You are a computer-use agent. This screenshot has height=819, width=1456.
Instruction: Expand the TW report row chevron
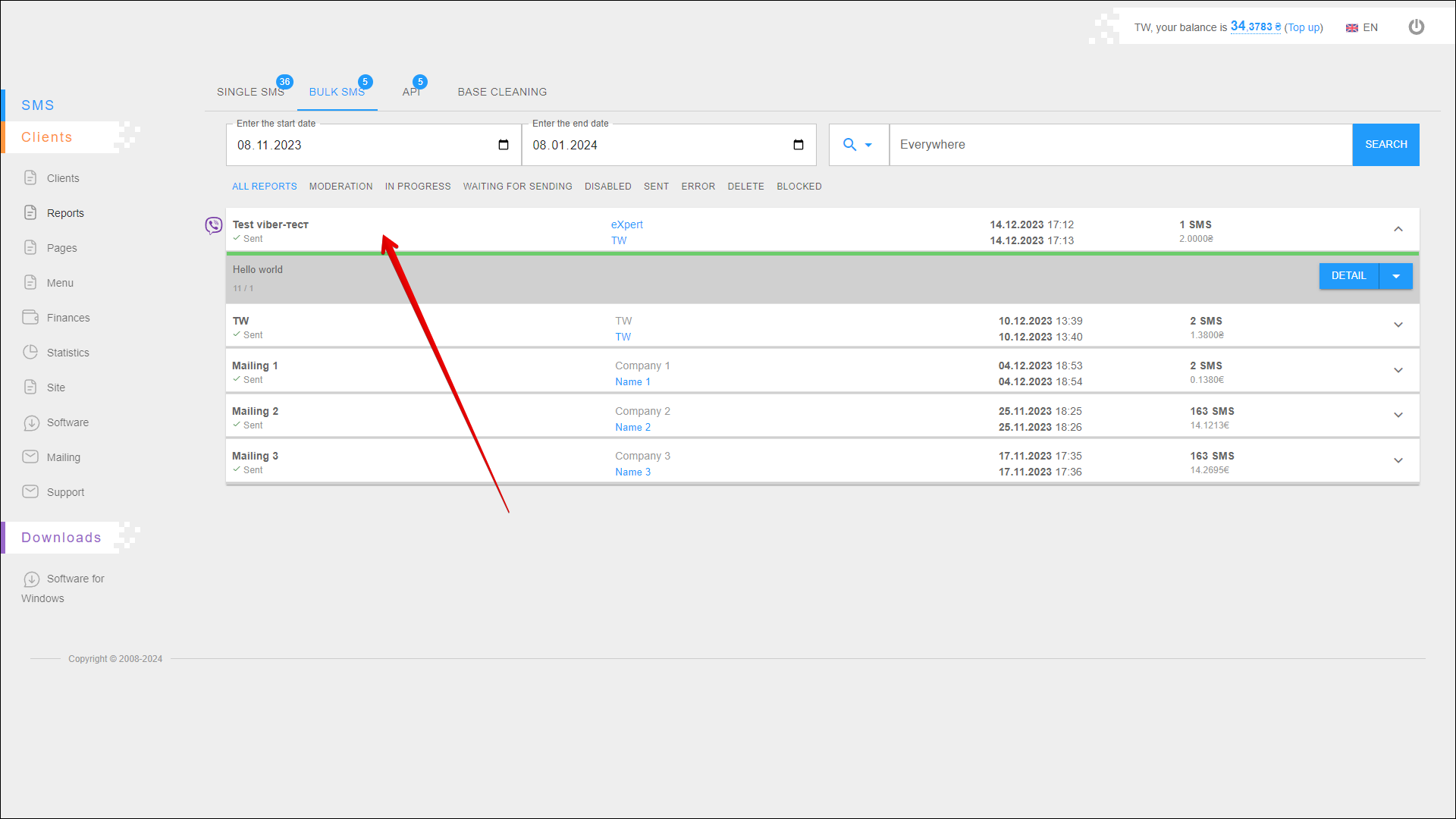tap(1398, 325)
